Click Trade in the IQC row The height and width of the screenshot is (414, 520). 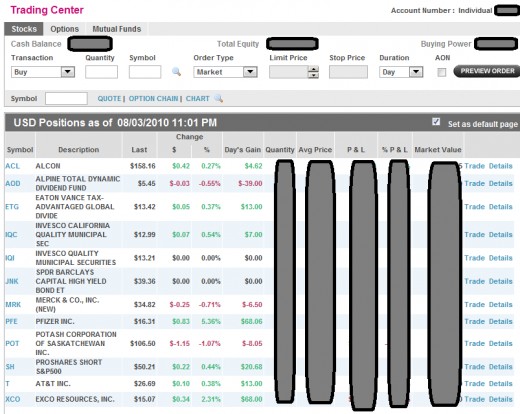pos(474,235)
